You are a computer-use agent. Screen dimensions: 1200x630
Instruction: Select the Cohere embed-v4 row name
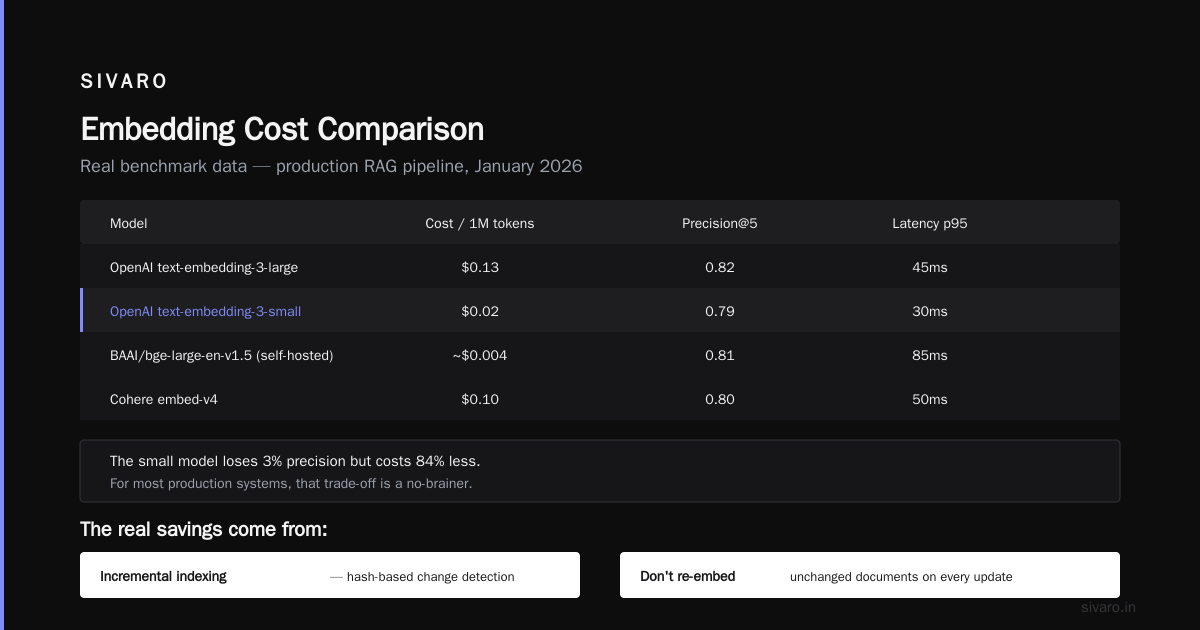click(164, 399)
